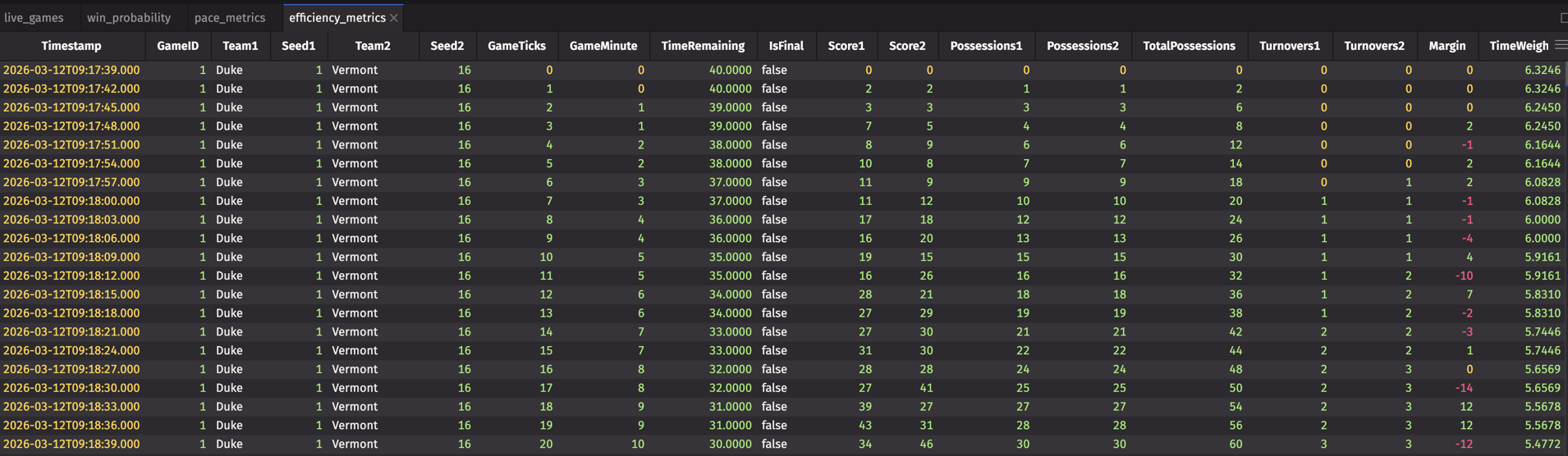Select the TotalPossessions column header
The image size is (1568, 456).
tap(1189, 46)
